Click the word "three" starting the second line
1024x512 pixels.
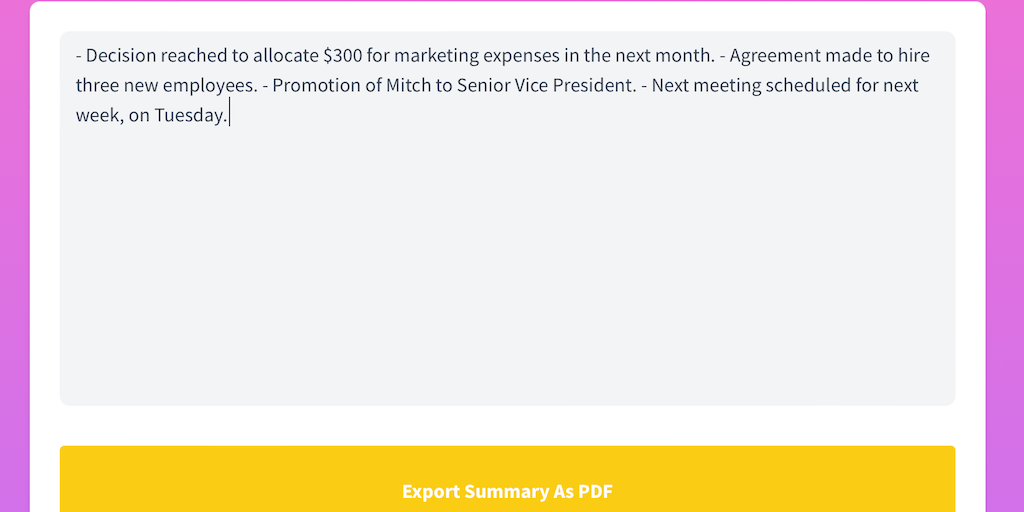pyautogui.click(x=98, y=86)
